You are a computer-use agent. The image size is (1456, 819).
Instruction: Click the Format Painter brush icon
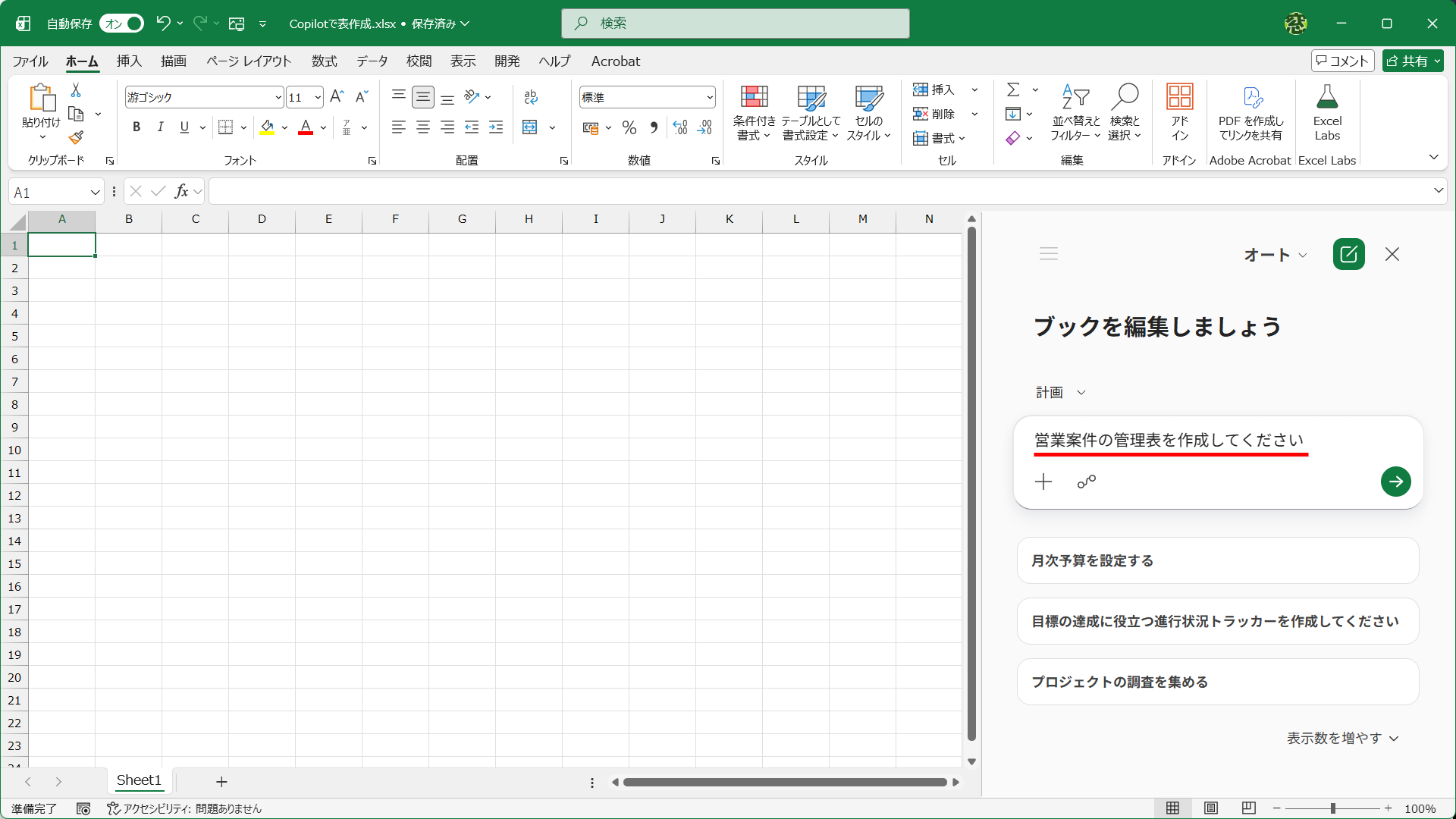(x=76, y=137)
